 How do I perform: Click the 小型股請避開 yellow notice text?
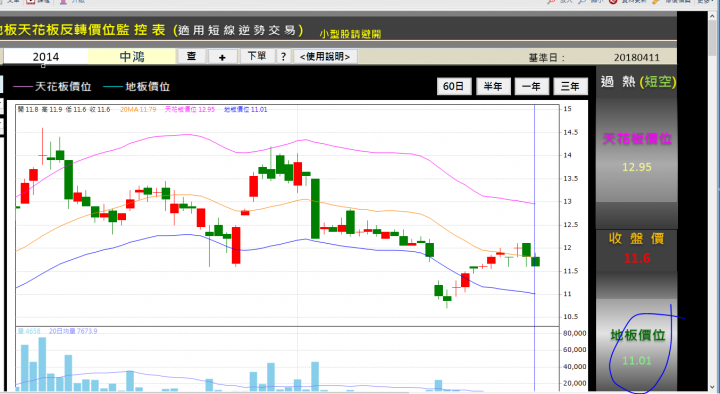(350, 34)
